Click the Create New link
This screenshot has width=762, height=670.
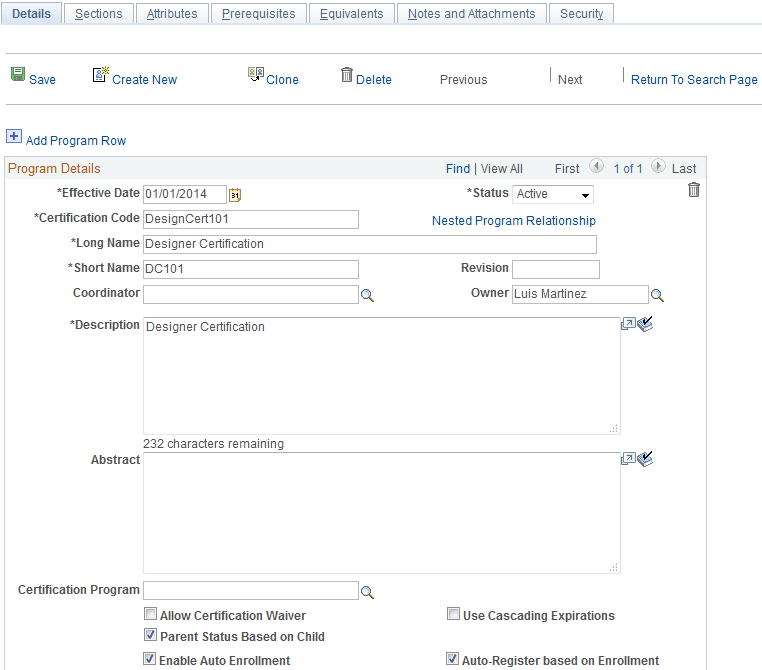pyautogui.click(x=144, y=80)
